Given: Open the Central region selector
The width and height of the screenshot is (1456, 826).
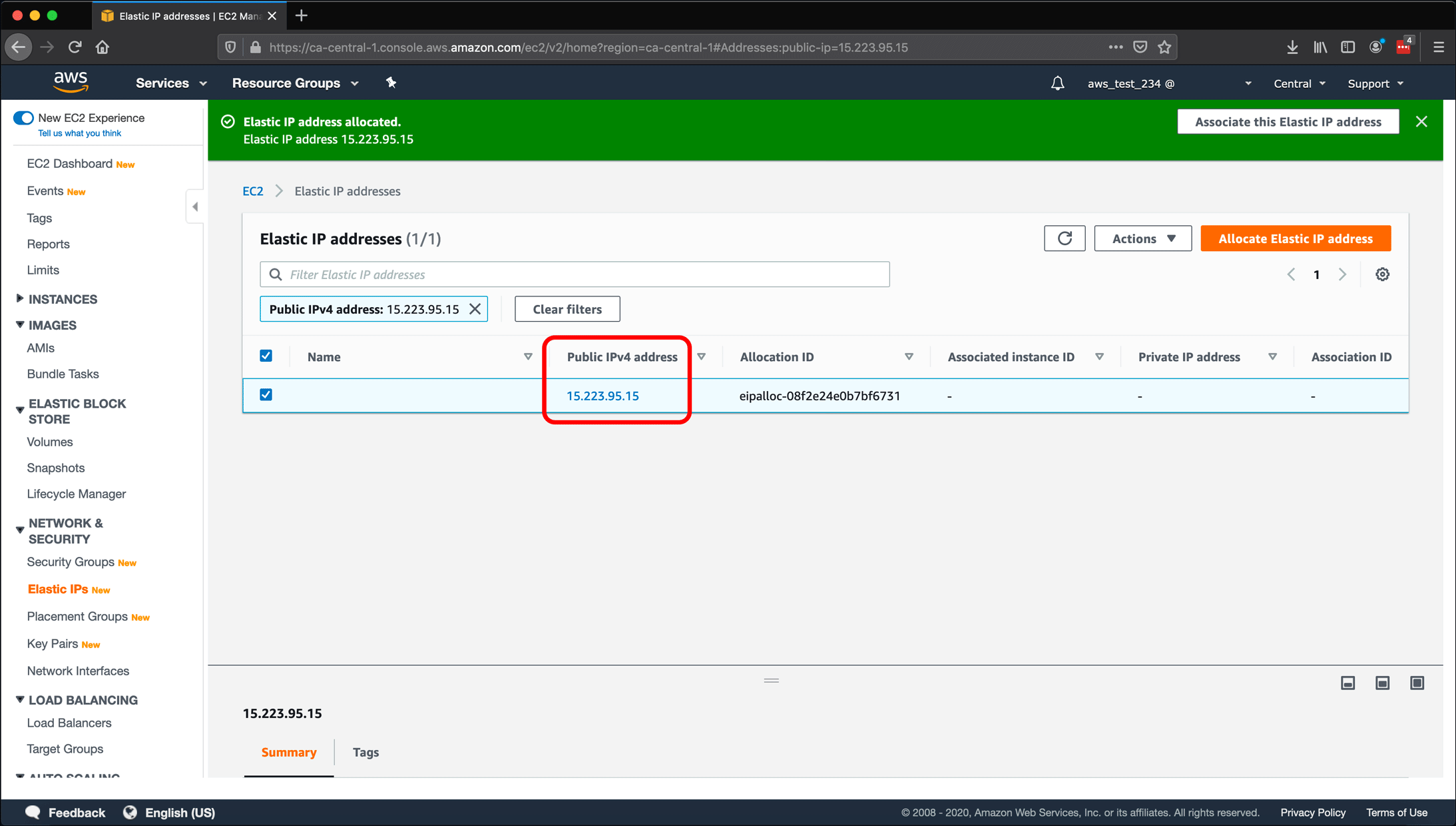Looking at the screenshot, I should click(1299, 83).
